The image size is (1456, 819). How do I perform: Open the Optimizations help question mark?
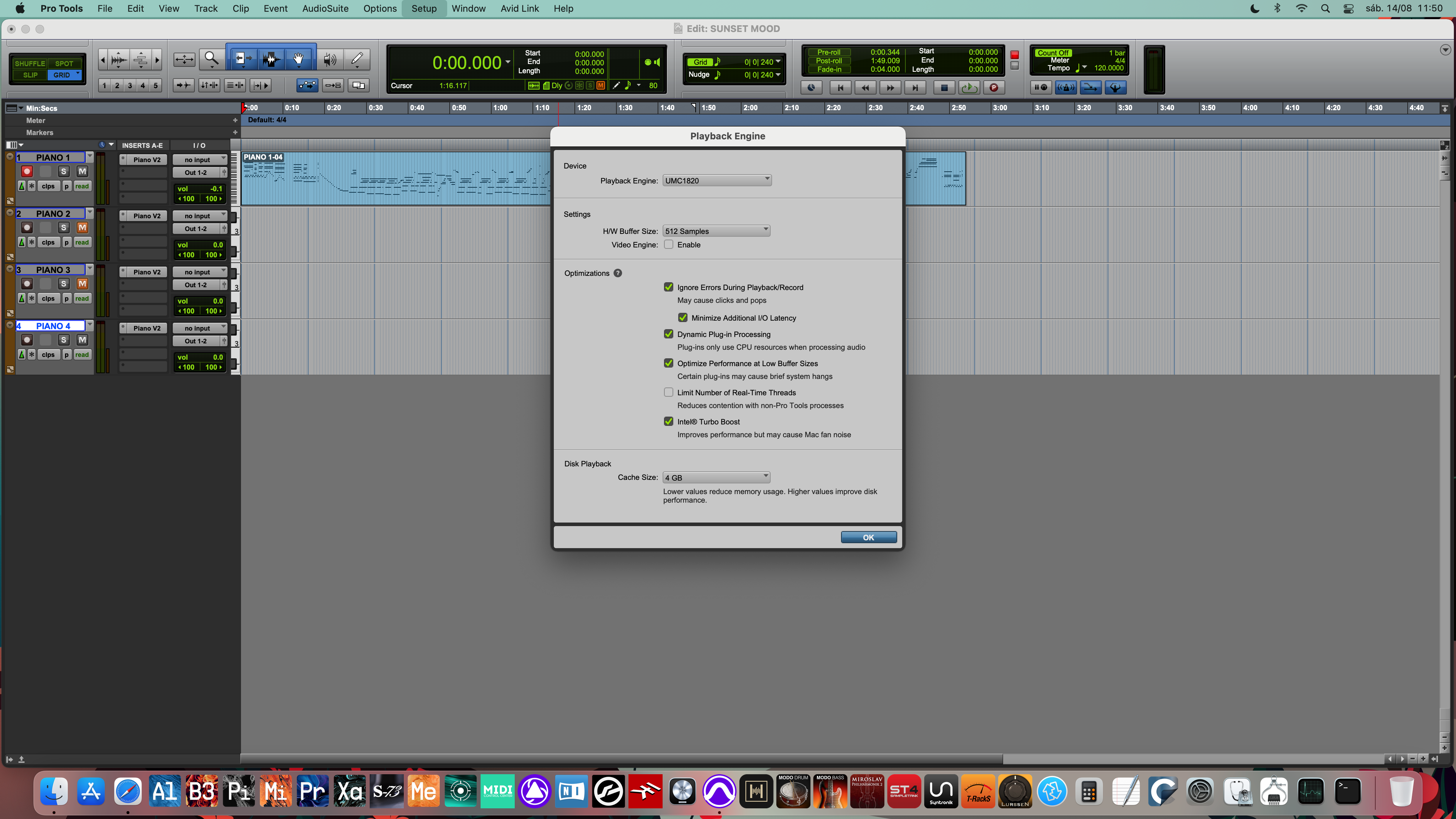(618, 273)
